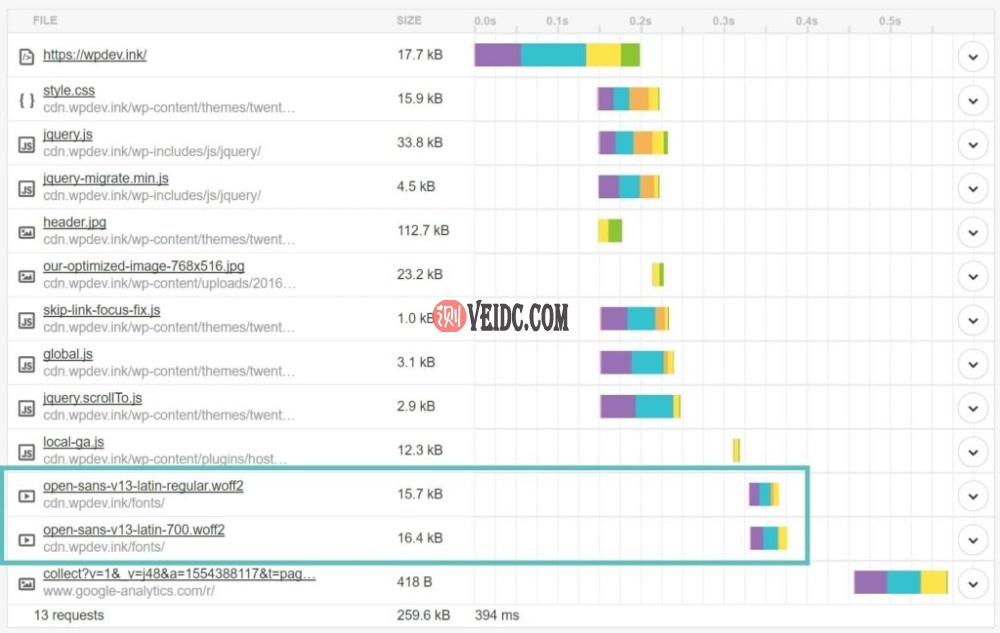Click the font icon beside open-sans-v13-latin-700.woff2

click(26, 540)
